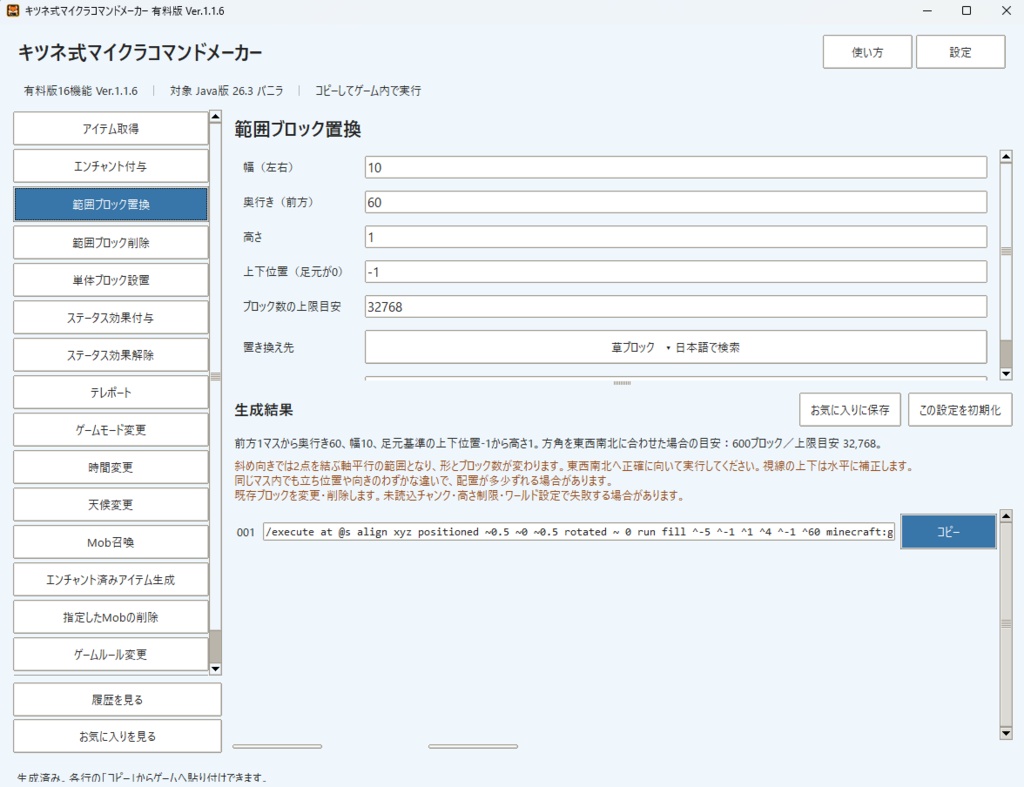Image resolution: width=1024 pixels, height=787 pixels.
Task: Select 時間変更 in the sidebar
Action: (x=110, y=468)
